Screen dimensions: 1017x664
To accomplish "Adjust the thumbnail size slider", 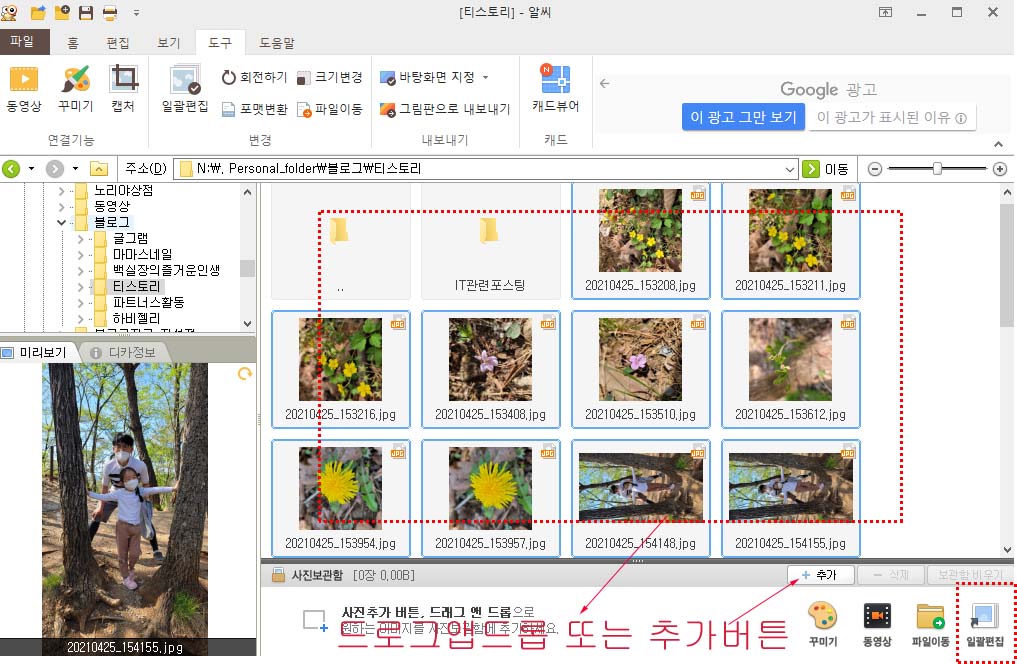I will 937,169.
